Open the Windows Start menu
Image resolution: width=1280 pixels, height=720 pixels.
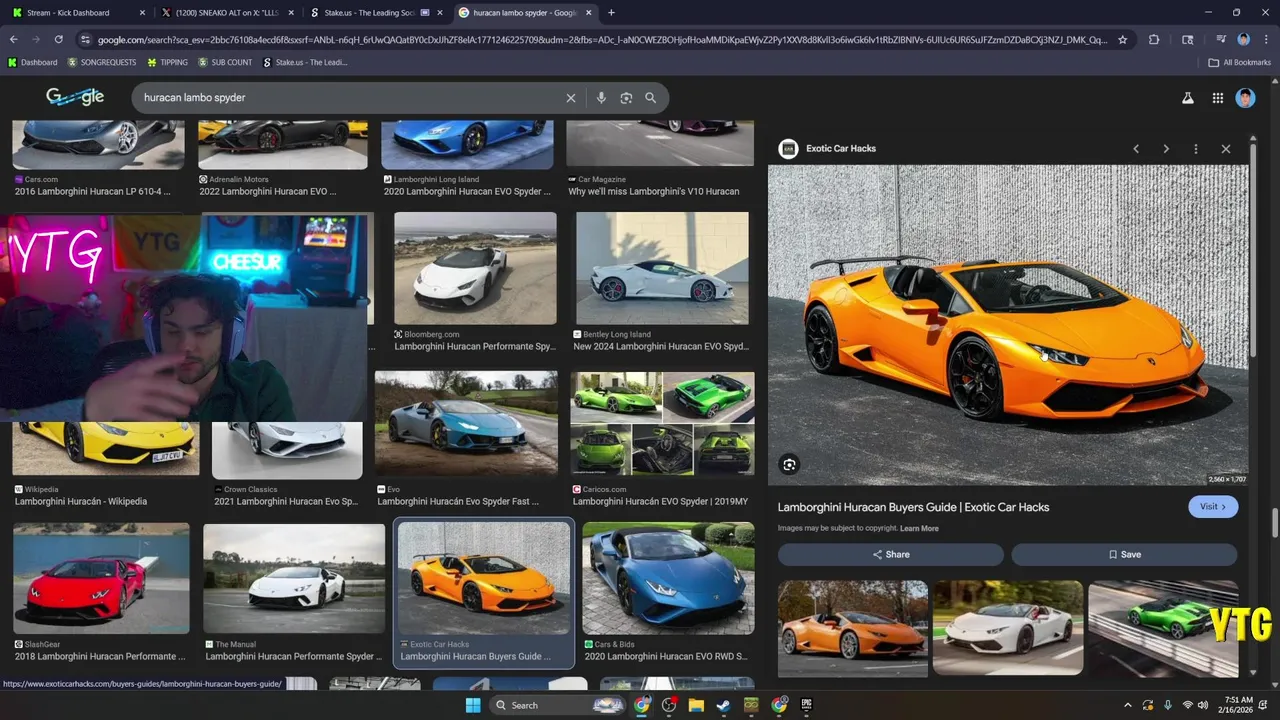click(473, 705)
